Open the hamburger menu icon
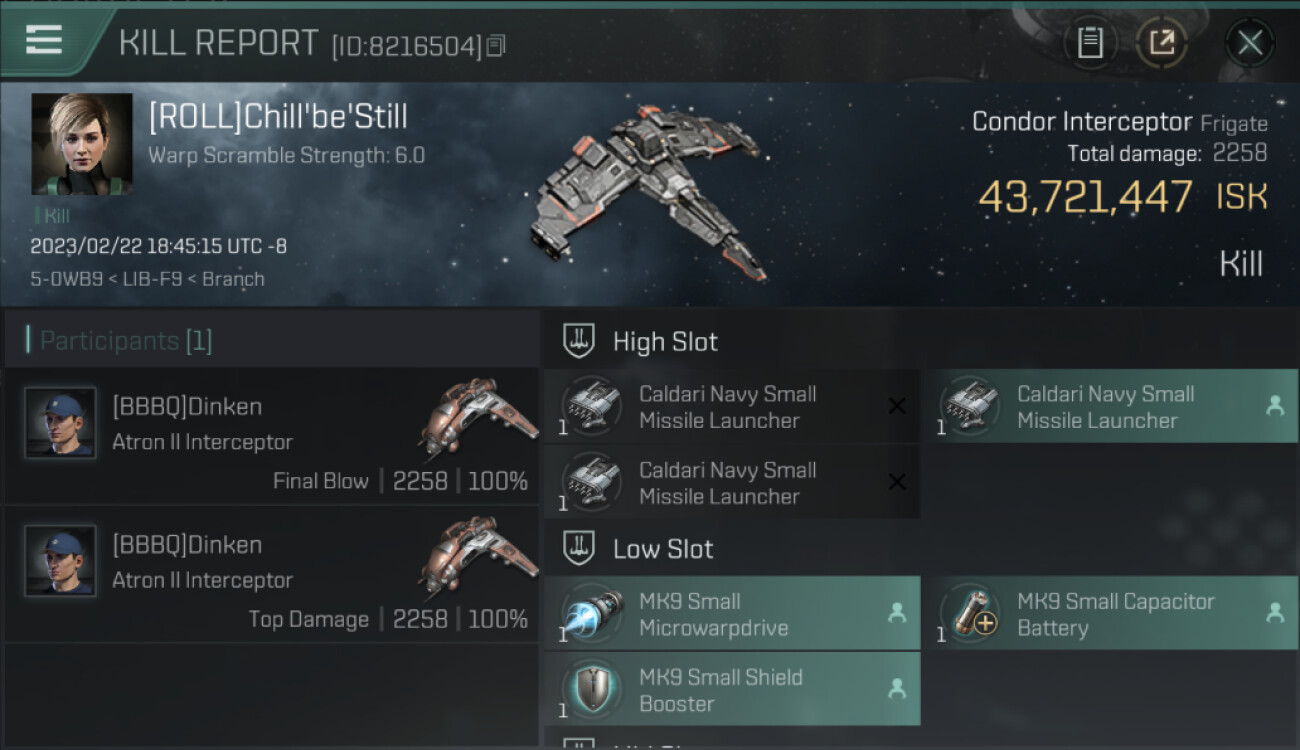1300x750 pixels. click(x=44, y=40)
